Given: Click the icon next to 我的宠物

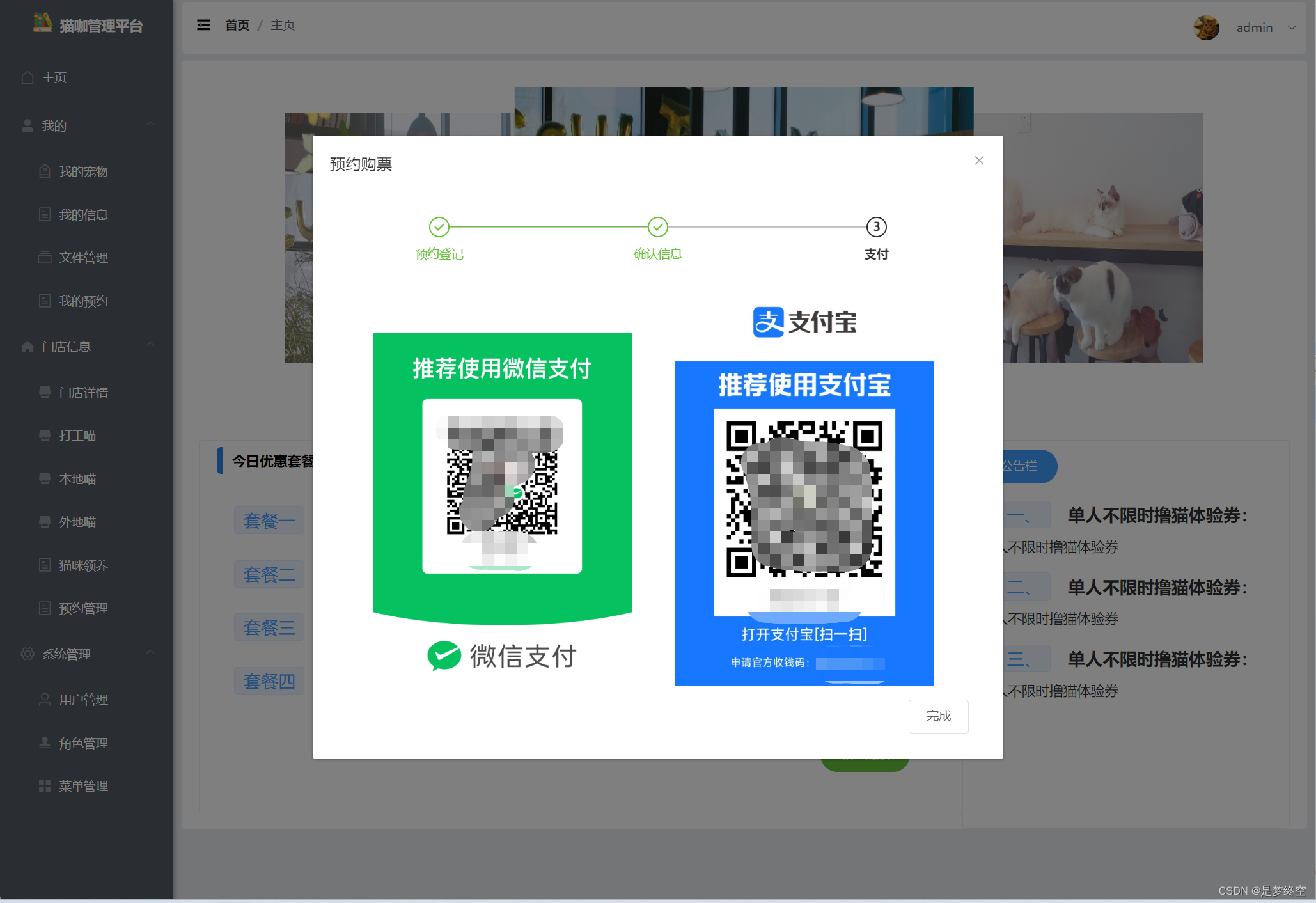Looking at the screenshot, I should [x=45, y=171].
